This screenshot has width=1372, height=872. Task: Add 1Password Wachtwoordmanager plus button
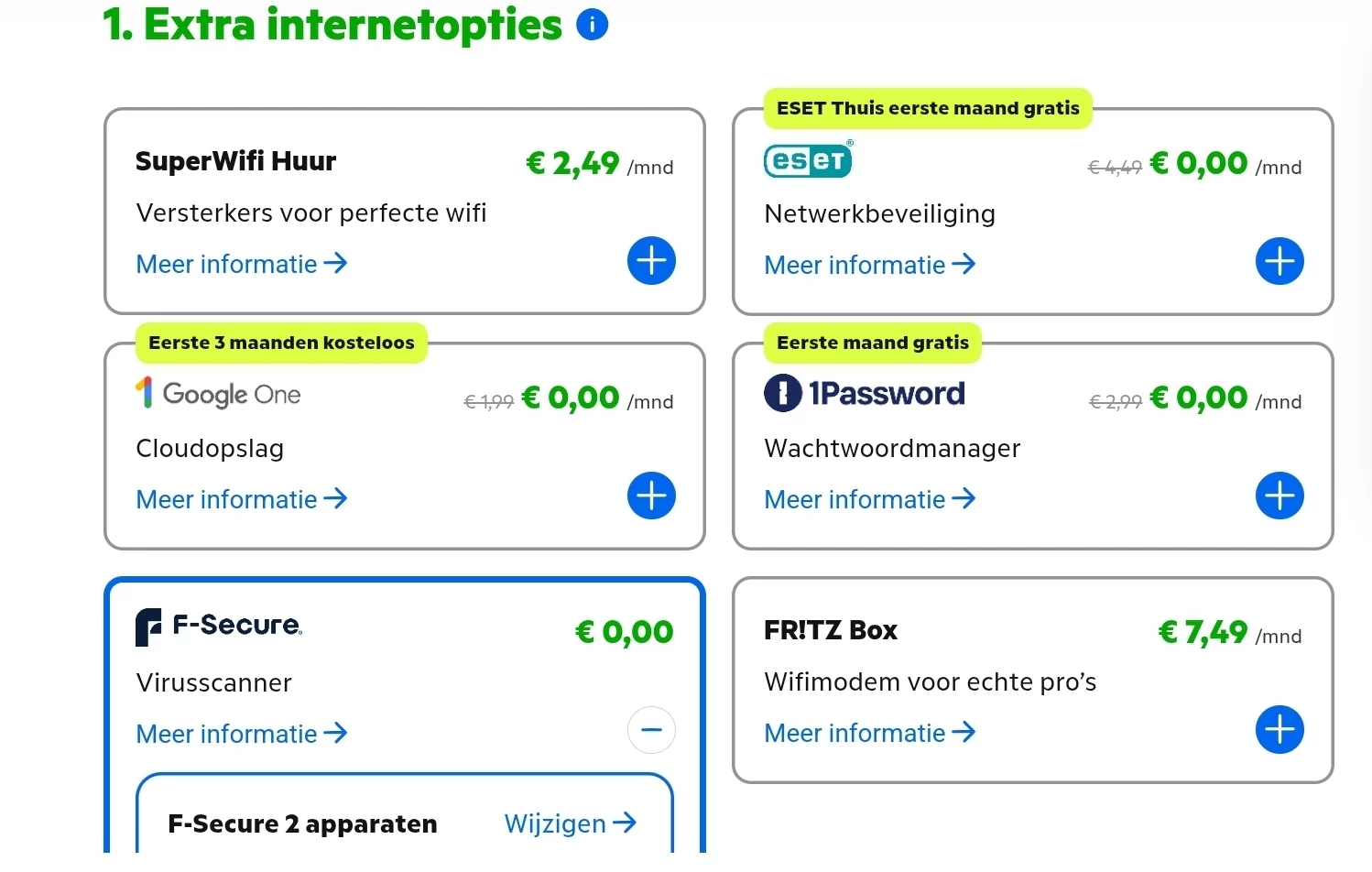pyautogui.click(x=1279, y=496)
